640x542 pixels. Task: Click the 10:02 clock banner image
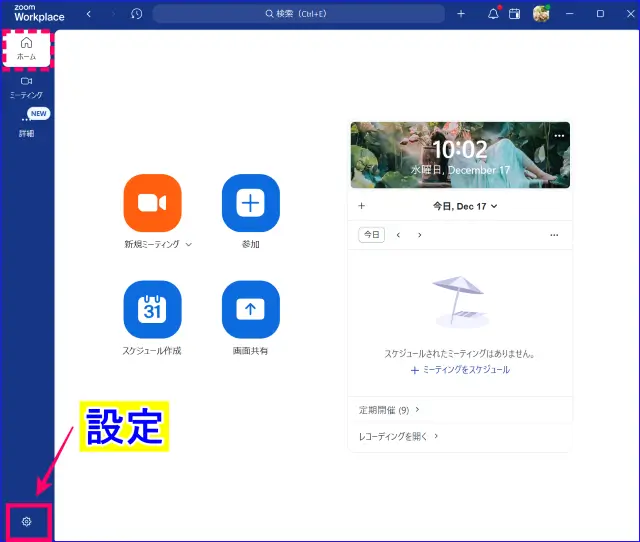pyautogui.click(x=460, y=155)
